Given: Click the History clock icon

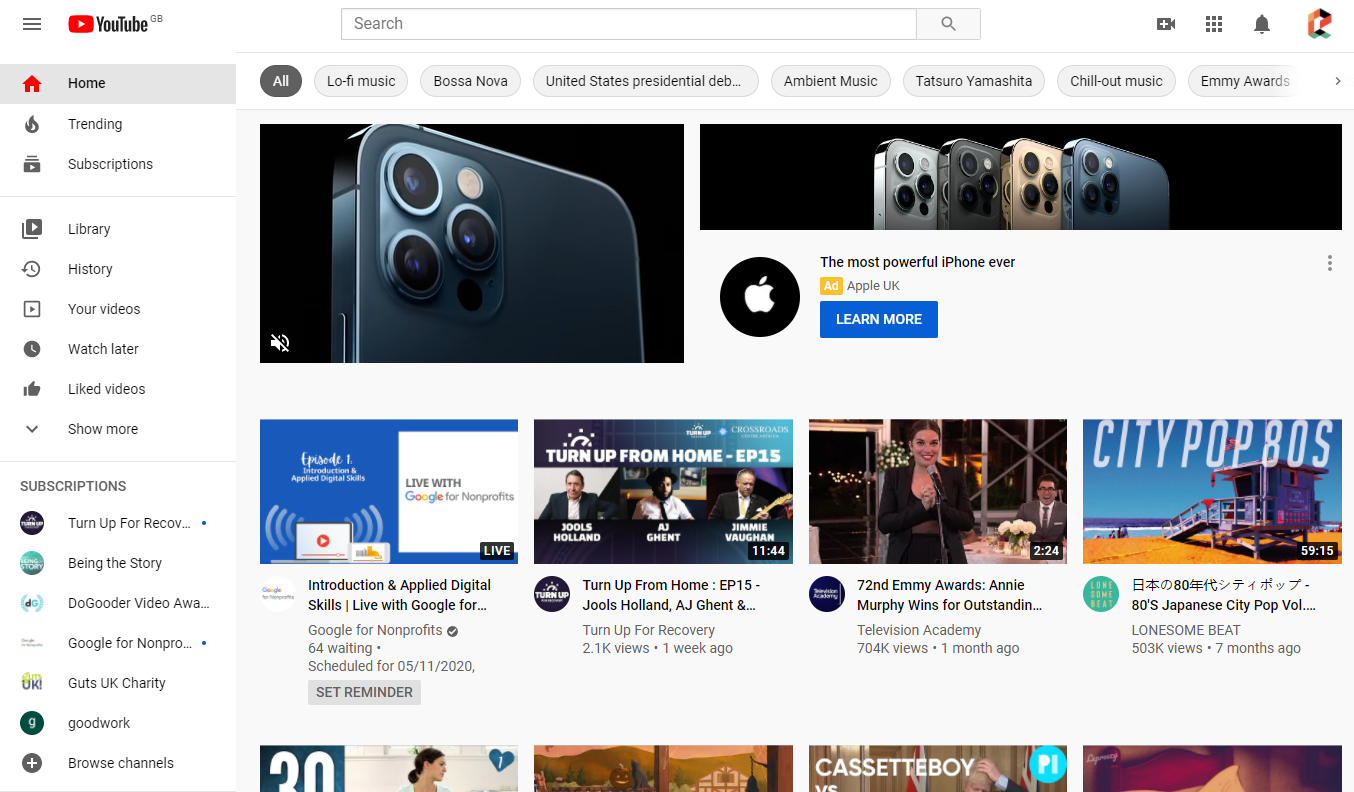Looking at the screenshot, I should [32, 269].
